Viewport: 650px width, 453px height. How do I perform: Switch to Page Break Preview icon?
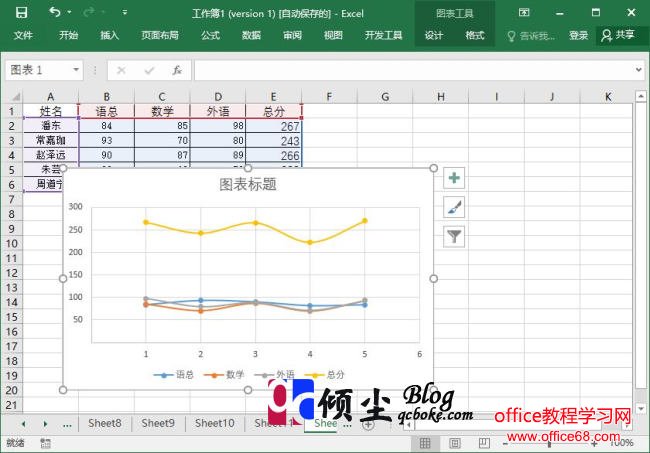coord(484,443)
